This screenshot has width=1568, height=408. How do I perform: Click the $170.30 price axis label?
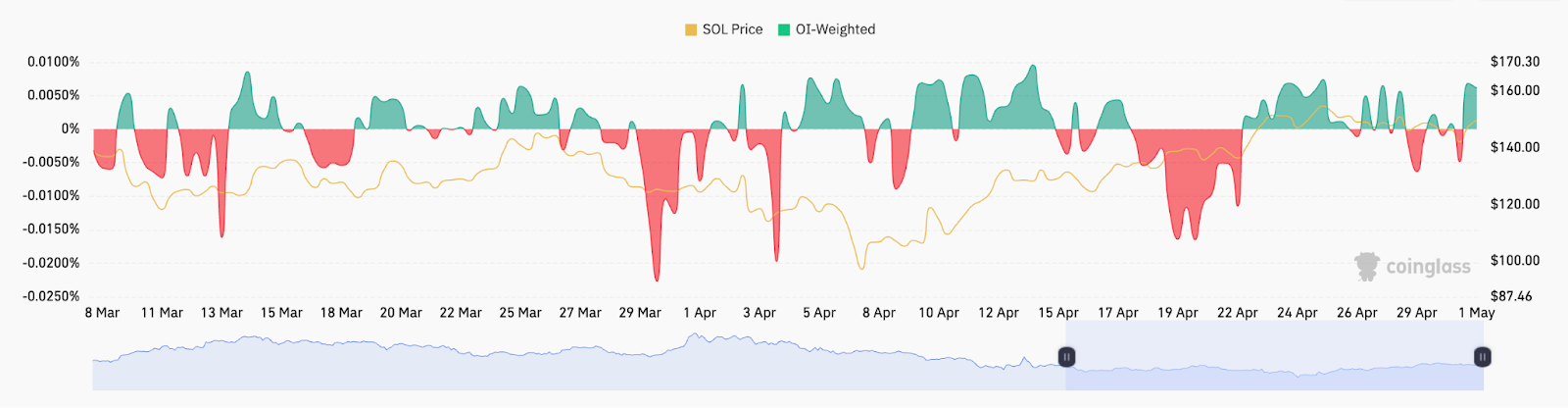pos(1514,62)
